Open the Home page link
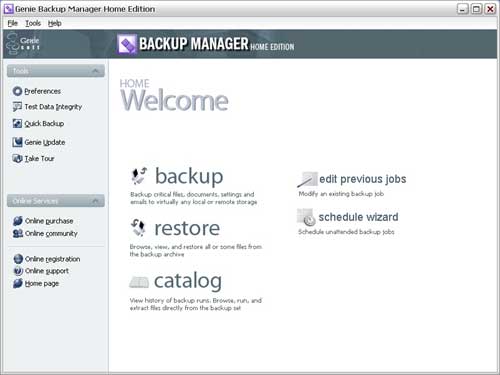Screen dimensions: 500x375 click(42, 284)
